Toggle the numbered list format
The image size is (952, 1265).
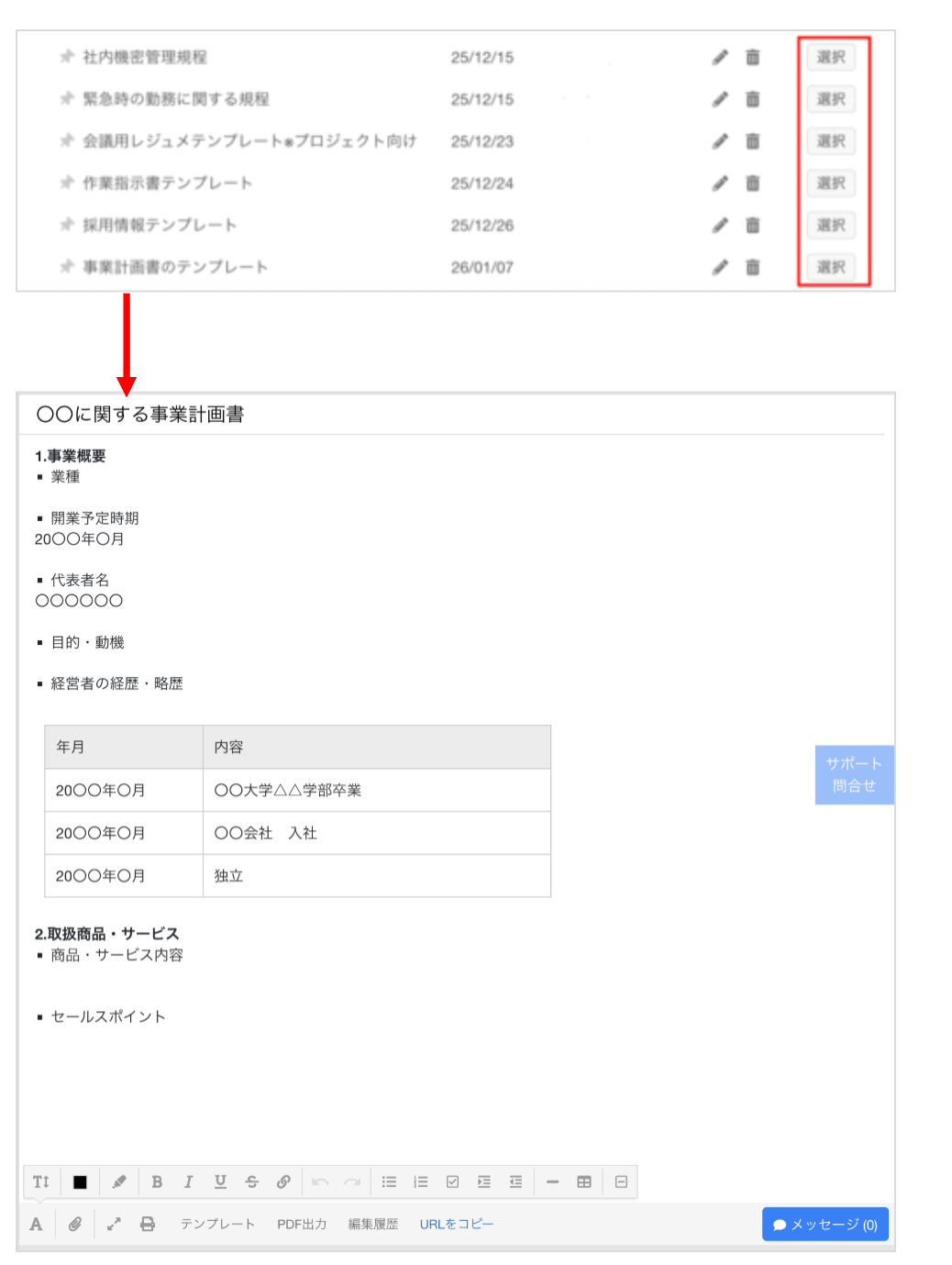point(420,1182)
